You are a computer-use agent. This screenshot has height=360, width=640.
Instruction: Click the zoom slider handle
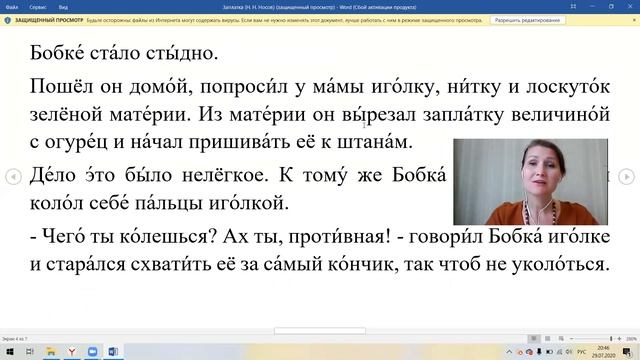(x=611, y=339)
